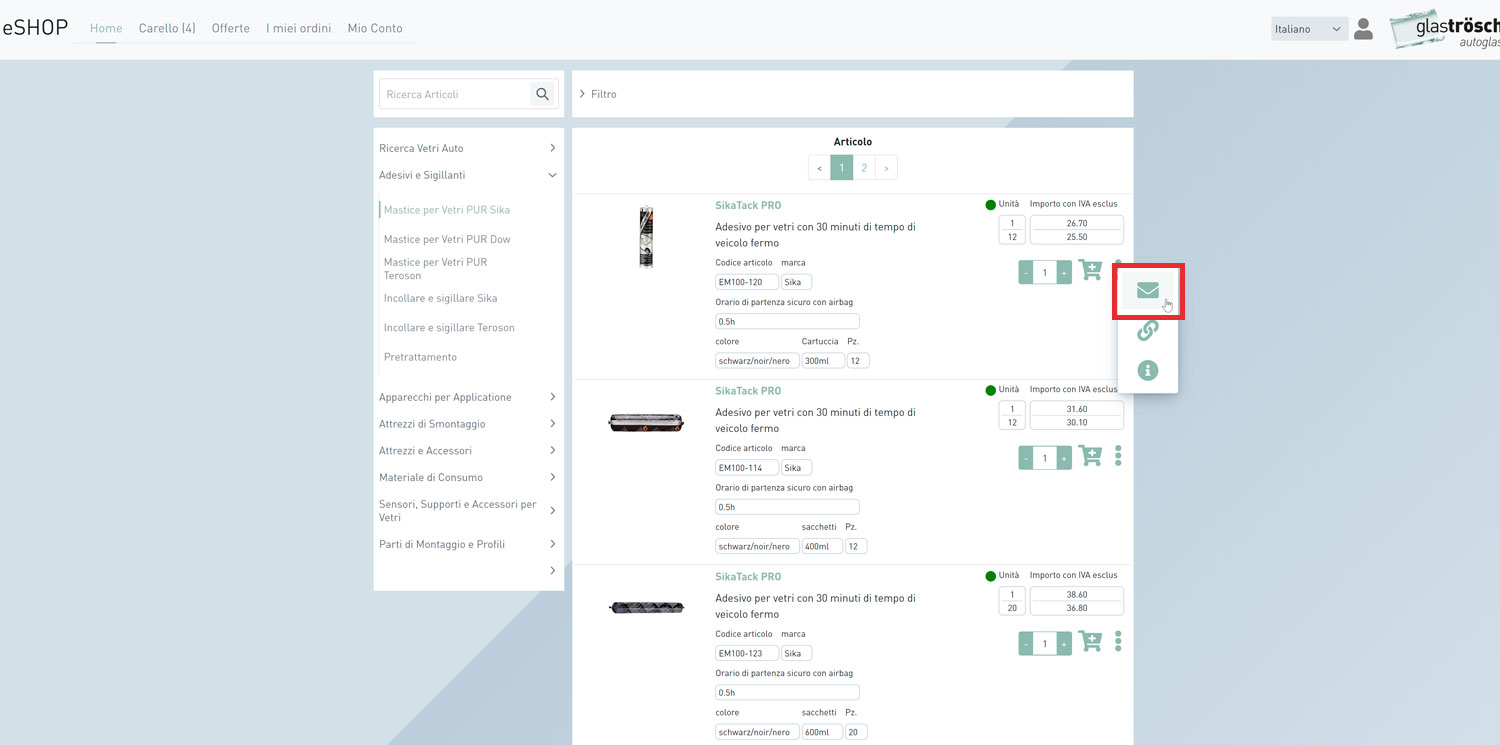Expand Attrezzi di Smontaggio category
The width and height of the screenshot is (1500, 745).
468,424
